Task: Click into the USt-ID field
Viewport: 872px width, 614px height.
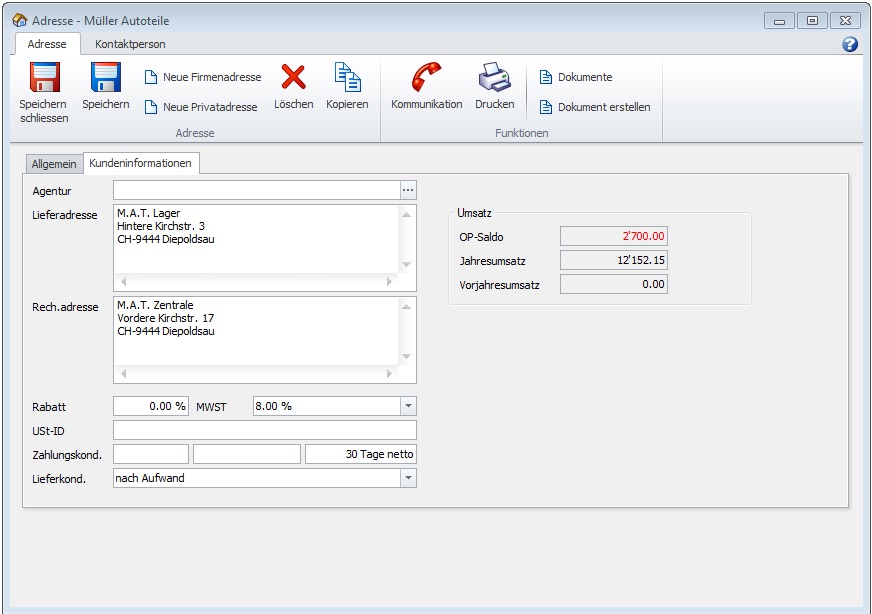Action: 264,430
